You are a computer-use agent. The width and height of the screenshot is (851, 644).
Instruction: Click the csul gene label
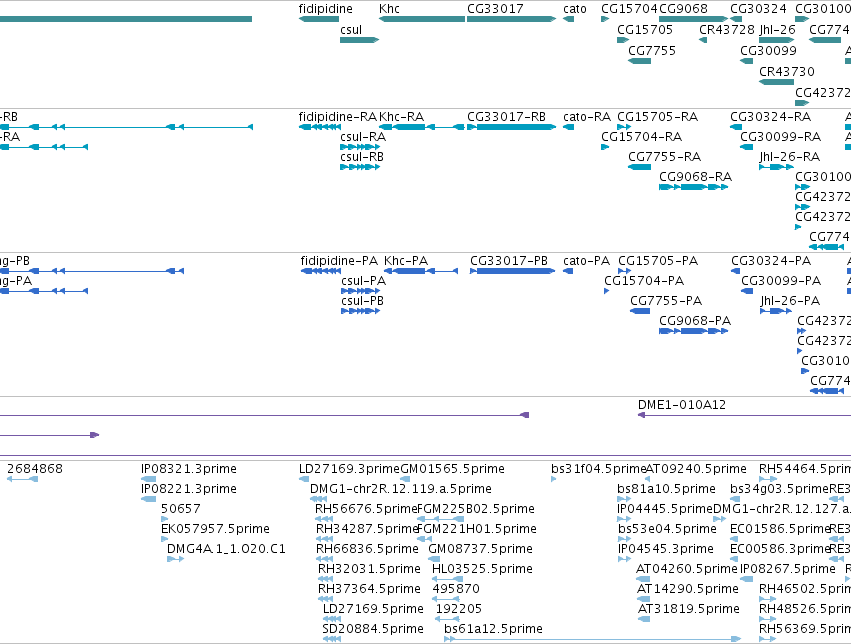coord(351,29)
